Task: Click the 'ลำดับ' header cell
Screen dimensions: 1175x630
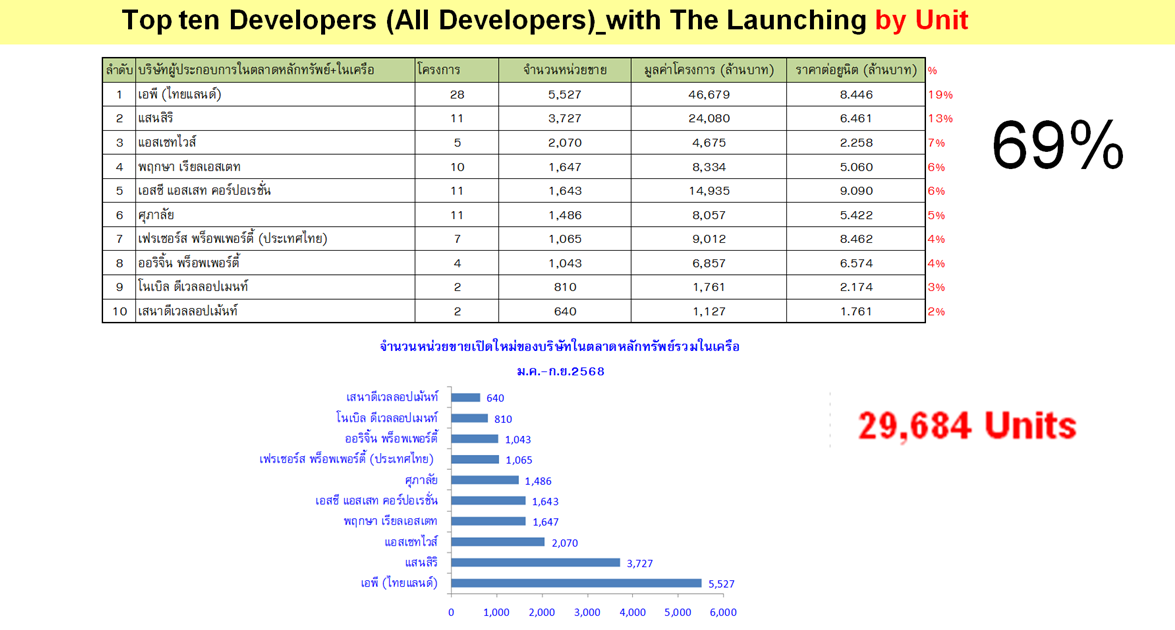Action: (118, 70)
